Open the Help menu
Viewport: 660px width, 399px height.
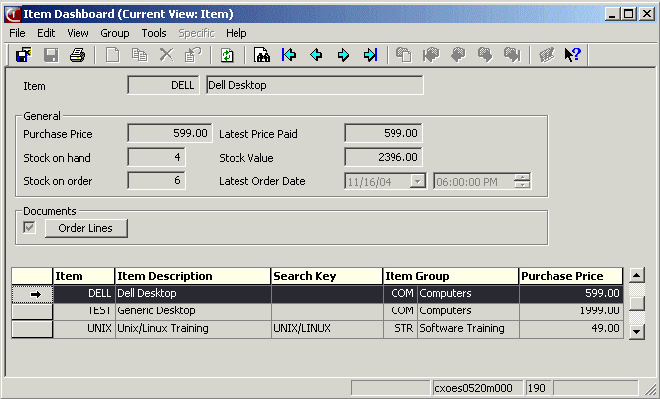236,33
